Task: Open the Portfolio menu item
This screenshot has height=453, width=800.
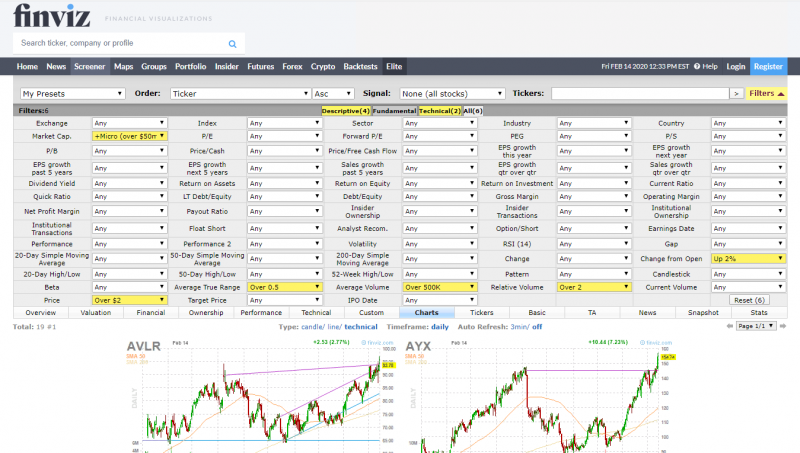Action: click(191, 66)
